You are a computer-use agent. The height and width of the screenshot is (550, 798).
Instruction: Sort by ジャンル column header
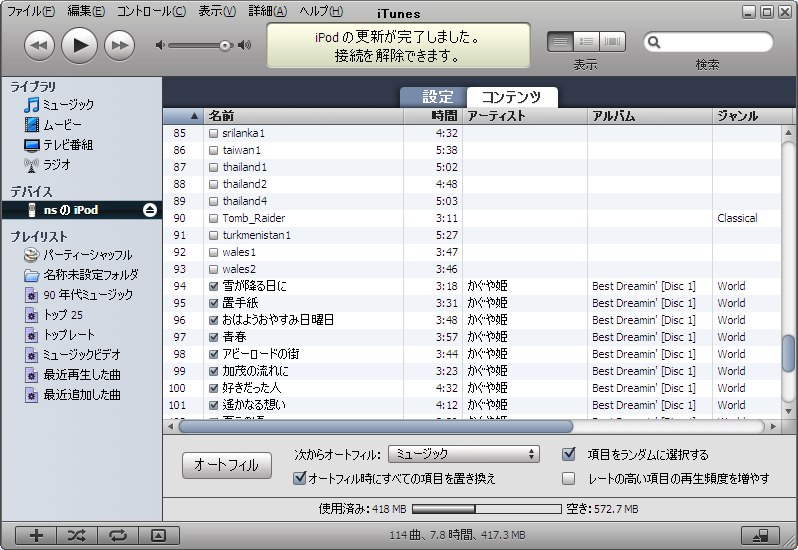753,116
